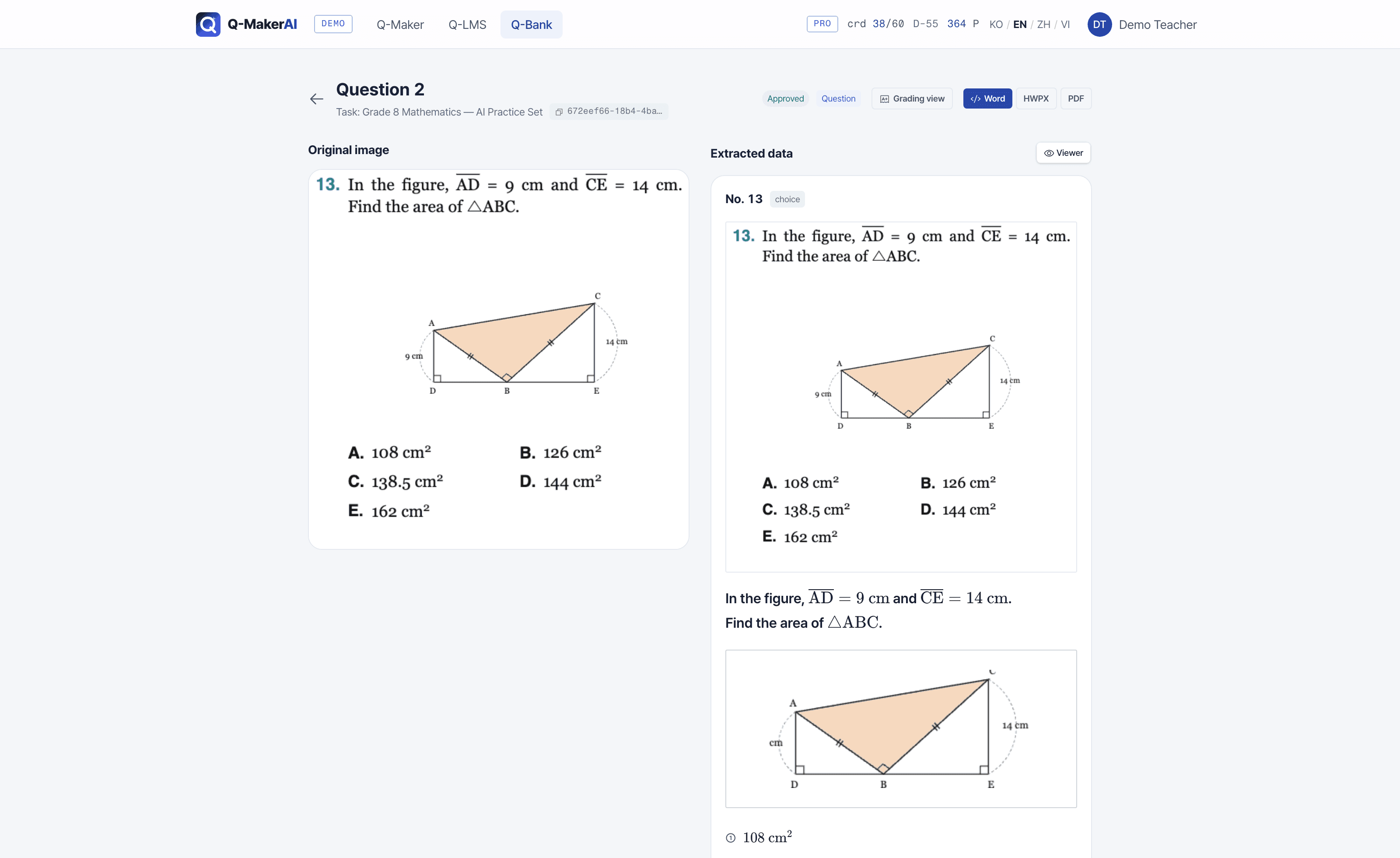Viewport: 1400px width, 858px height.
Task: Click the Approved status tag
Action: pos(785,98)
